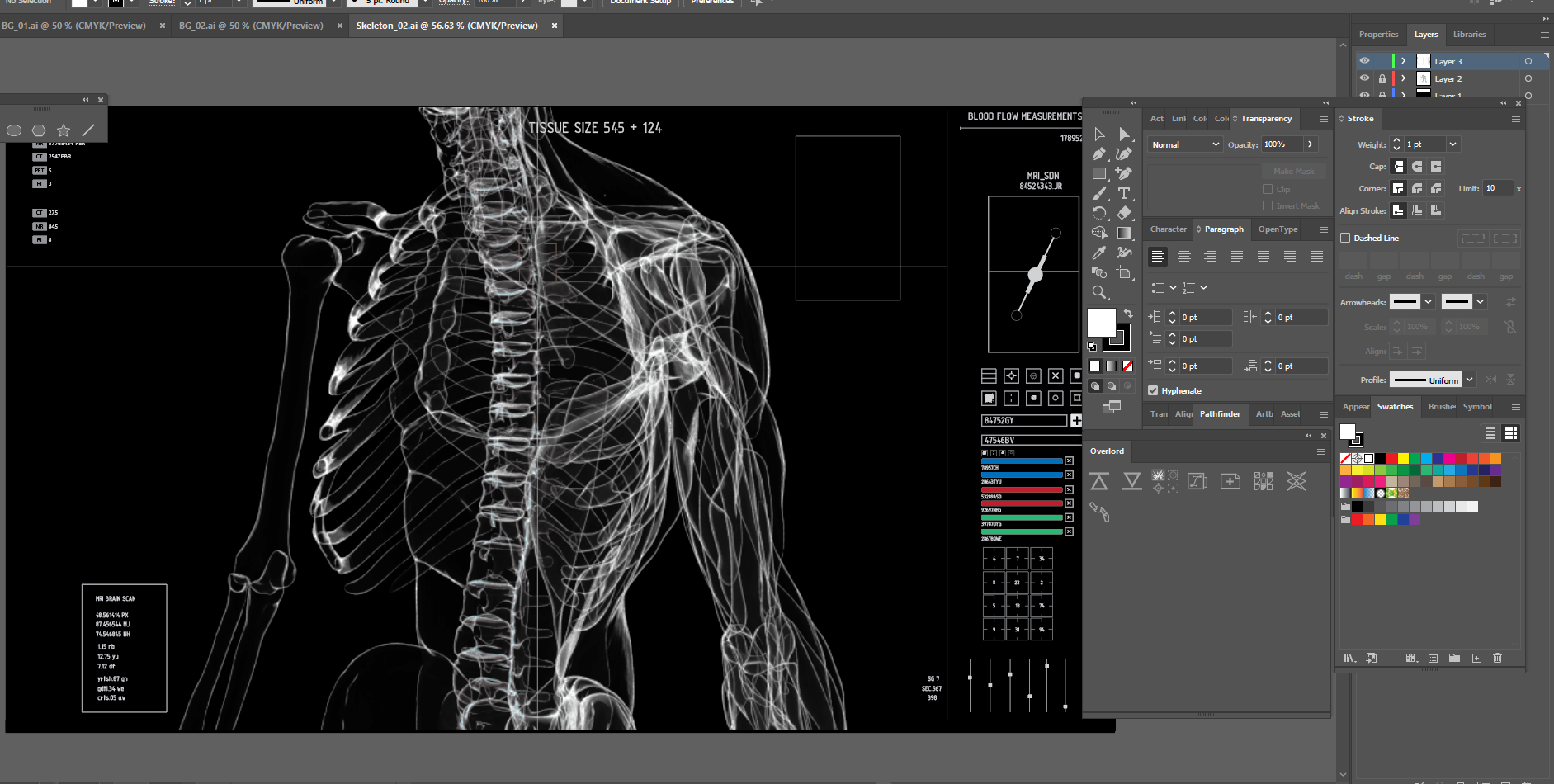Align stroke to inside
Image resolution: width=1554 pixels, height=784 pixels.
click(x=1417, y=210)
